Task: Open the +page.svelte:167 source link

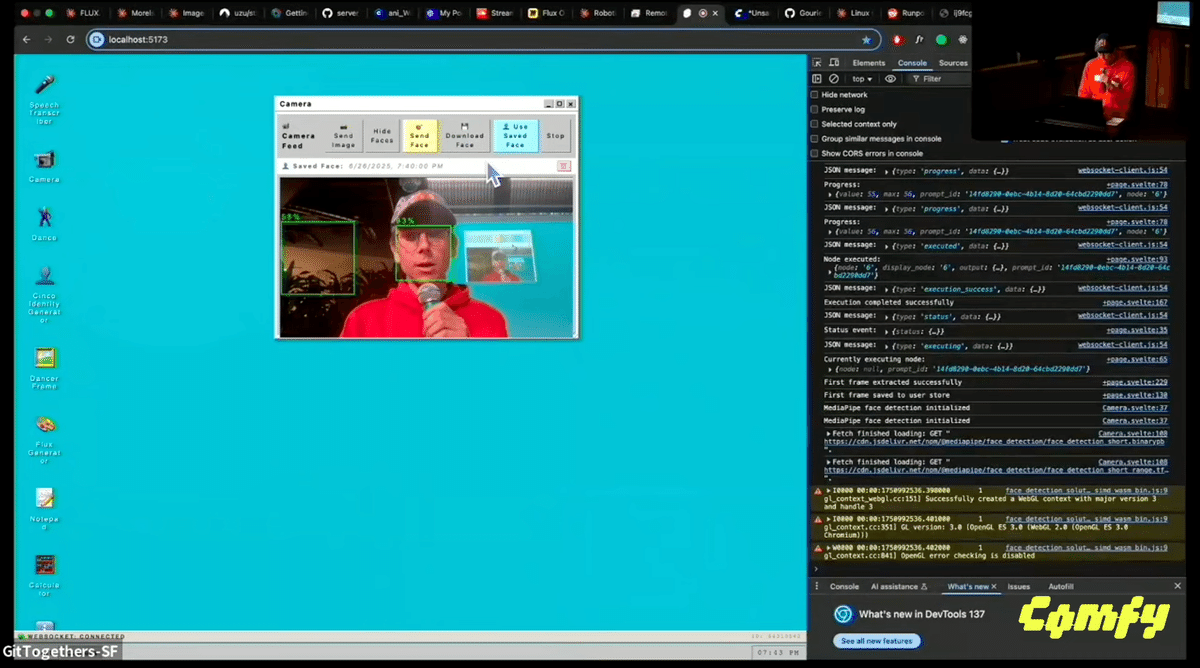Action: (1135, 302)
